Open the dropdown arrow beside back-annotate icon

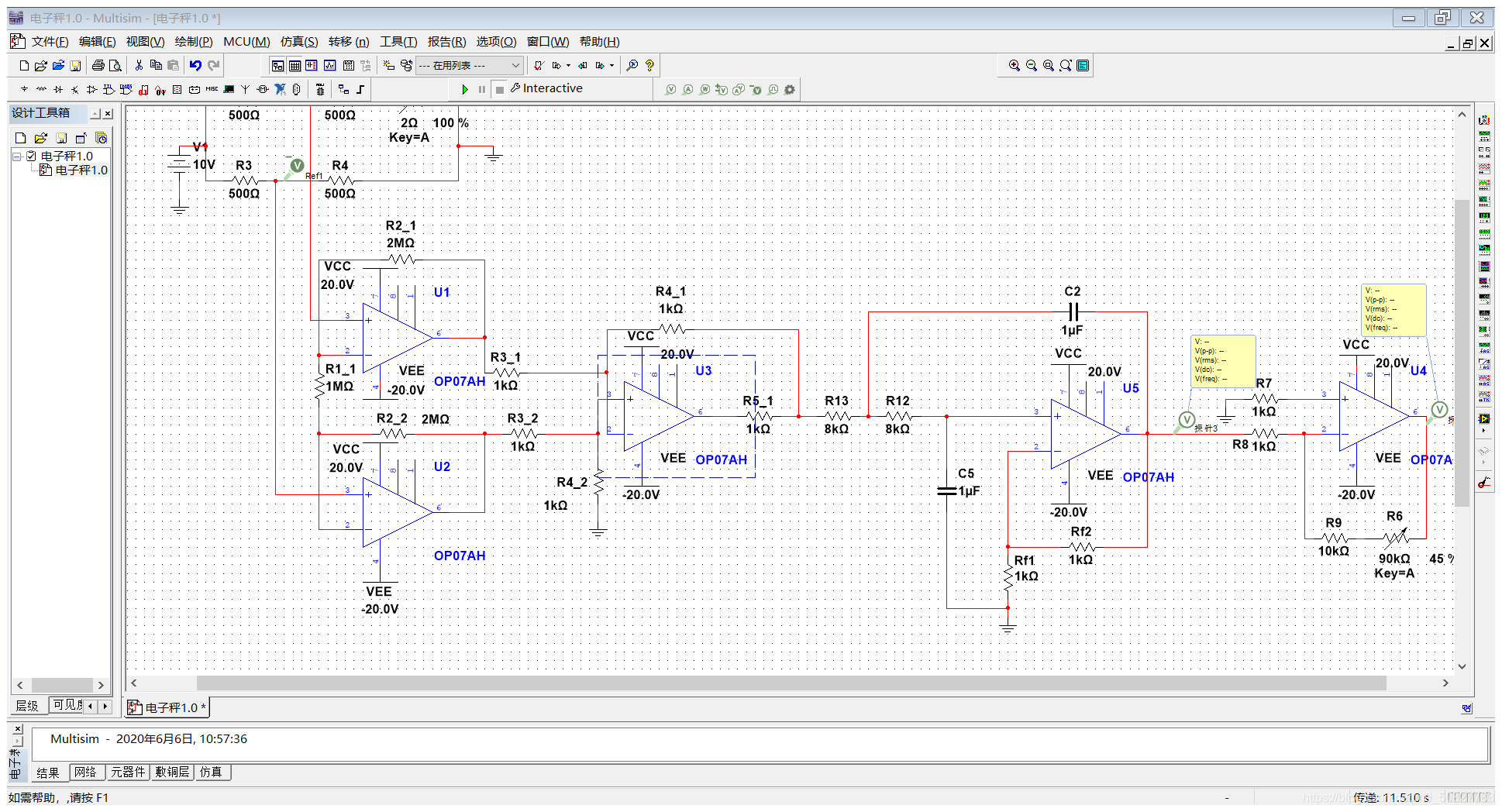tap(611, 66)
